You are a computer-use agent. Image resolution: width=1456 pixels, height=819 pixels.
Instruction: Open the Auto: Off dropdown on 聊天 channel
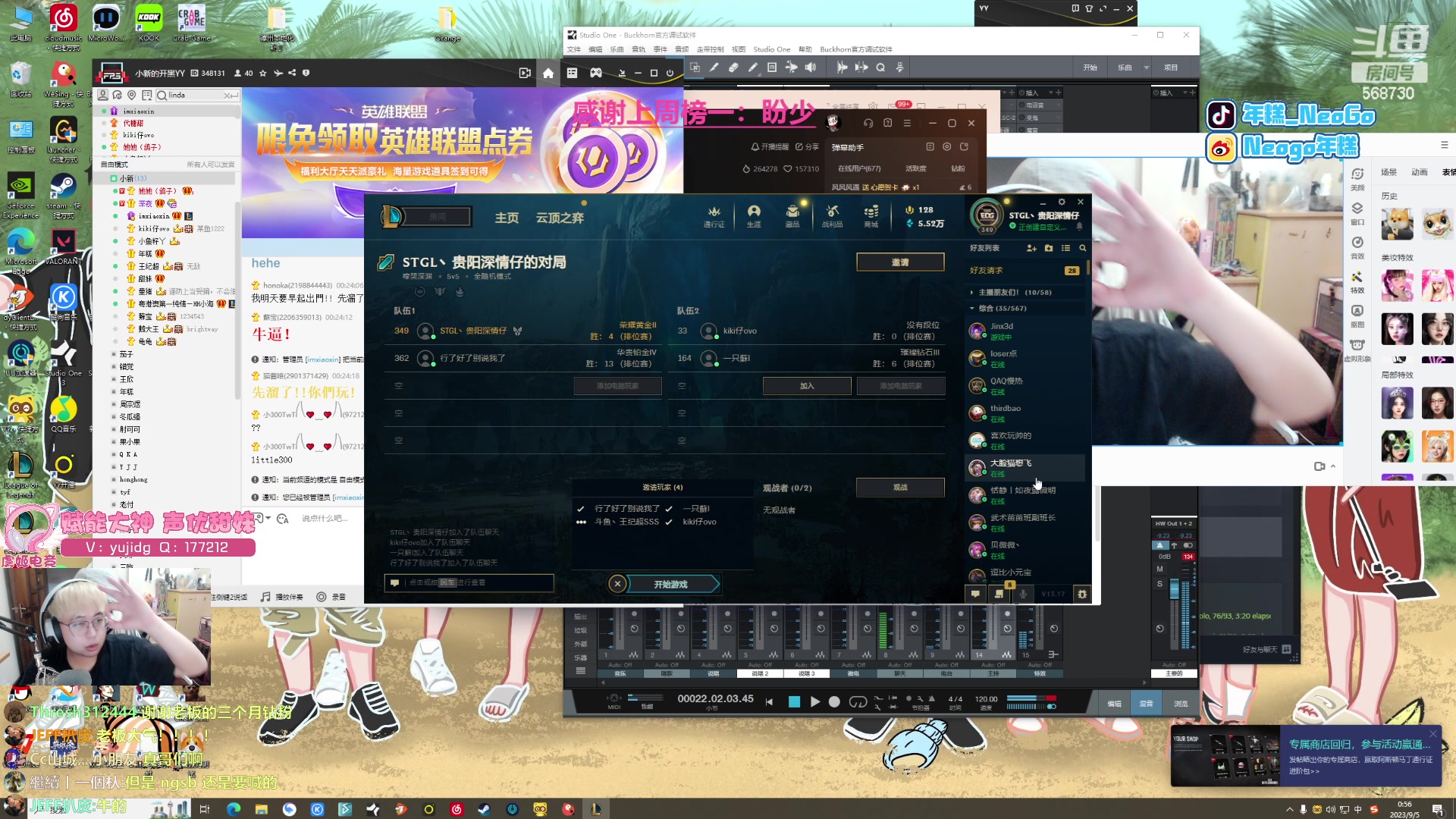pyautogui.click(x=900, y=665)
